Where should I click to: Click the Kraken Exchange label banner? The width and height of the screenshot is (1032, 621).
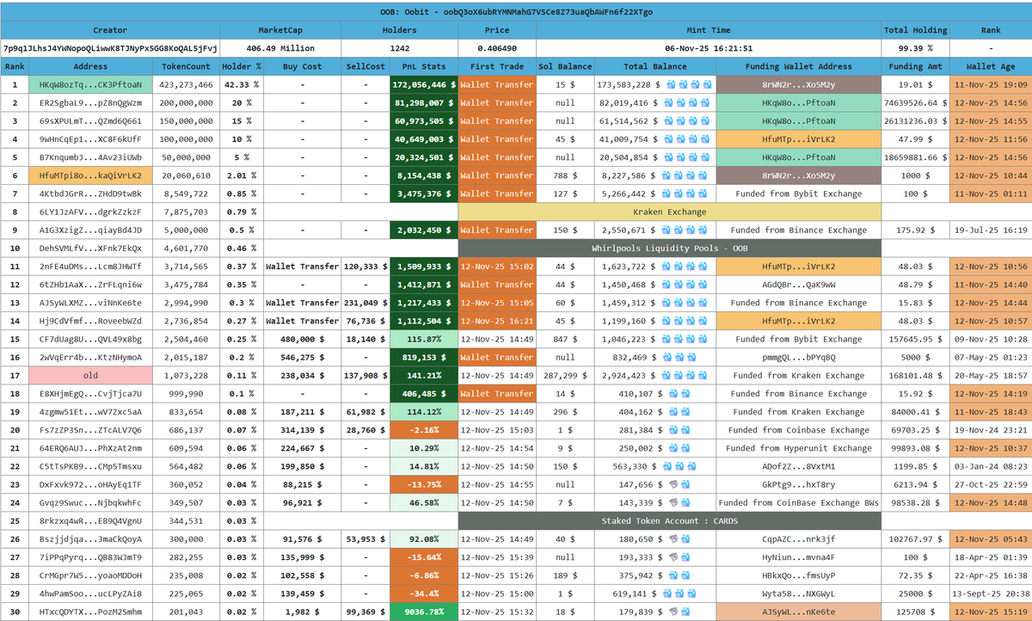[669, 212]
